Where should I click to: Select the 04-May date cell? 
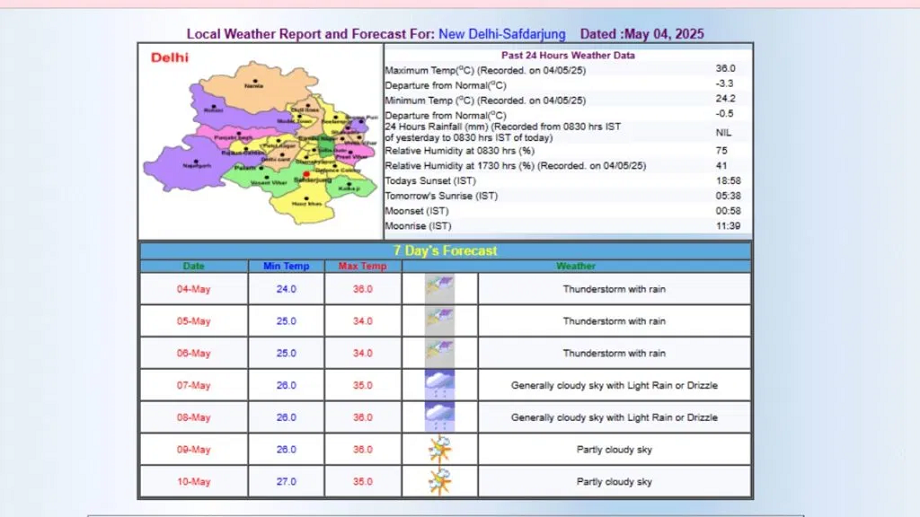click(x=194, y=289)
